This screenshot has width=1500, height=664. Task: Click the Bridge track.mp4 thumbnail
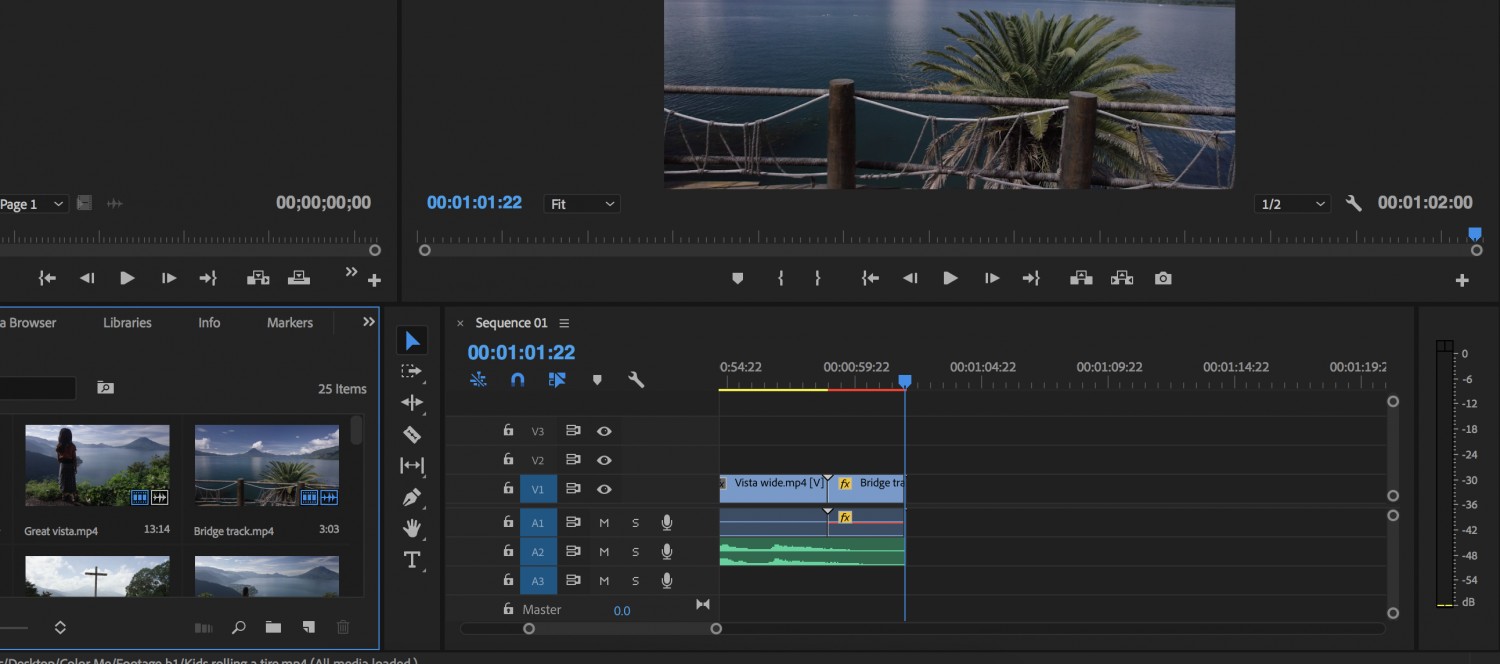[x=267, y=465]
